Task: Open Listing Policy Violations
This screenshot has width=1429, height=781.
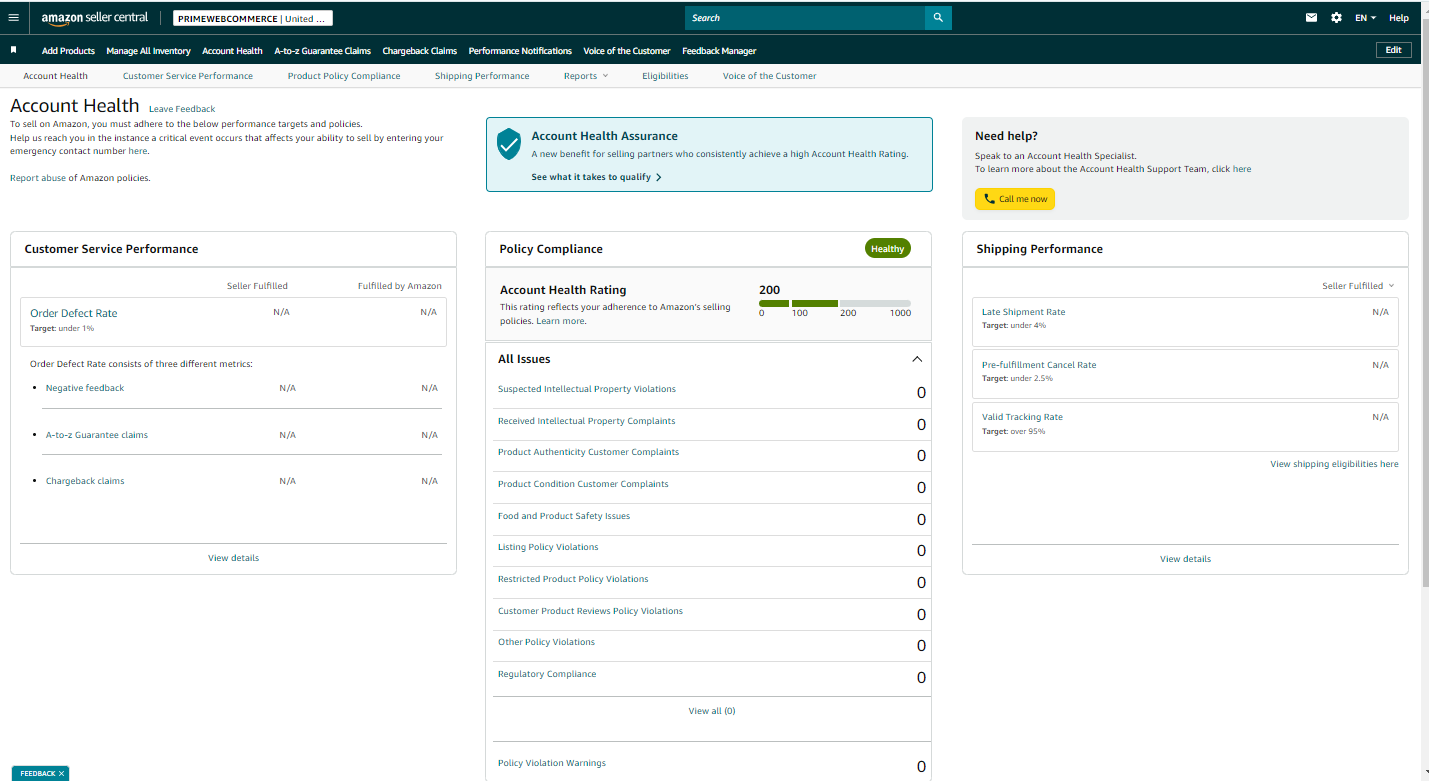Action: coord(548,547)
